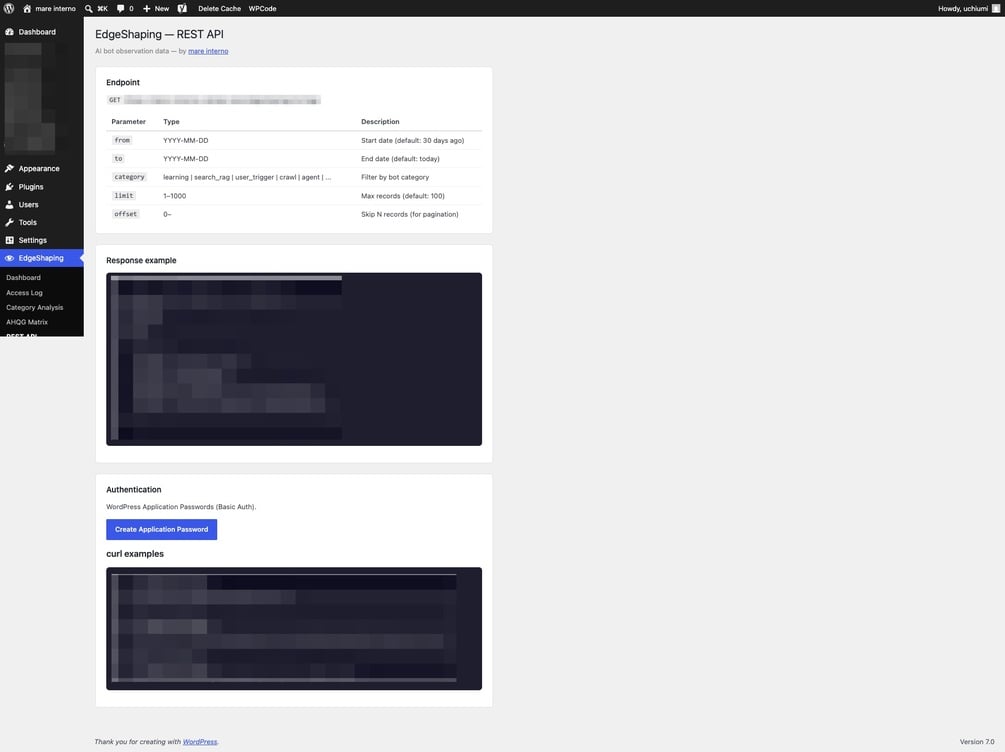Click the ⌘K search shortcut label
Image resolution: width=1005 pixels, height=752 pixels.
coord(103,8)
